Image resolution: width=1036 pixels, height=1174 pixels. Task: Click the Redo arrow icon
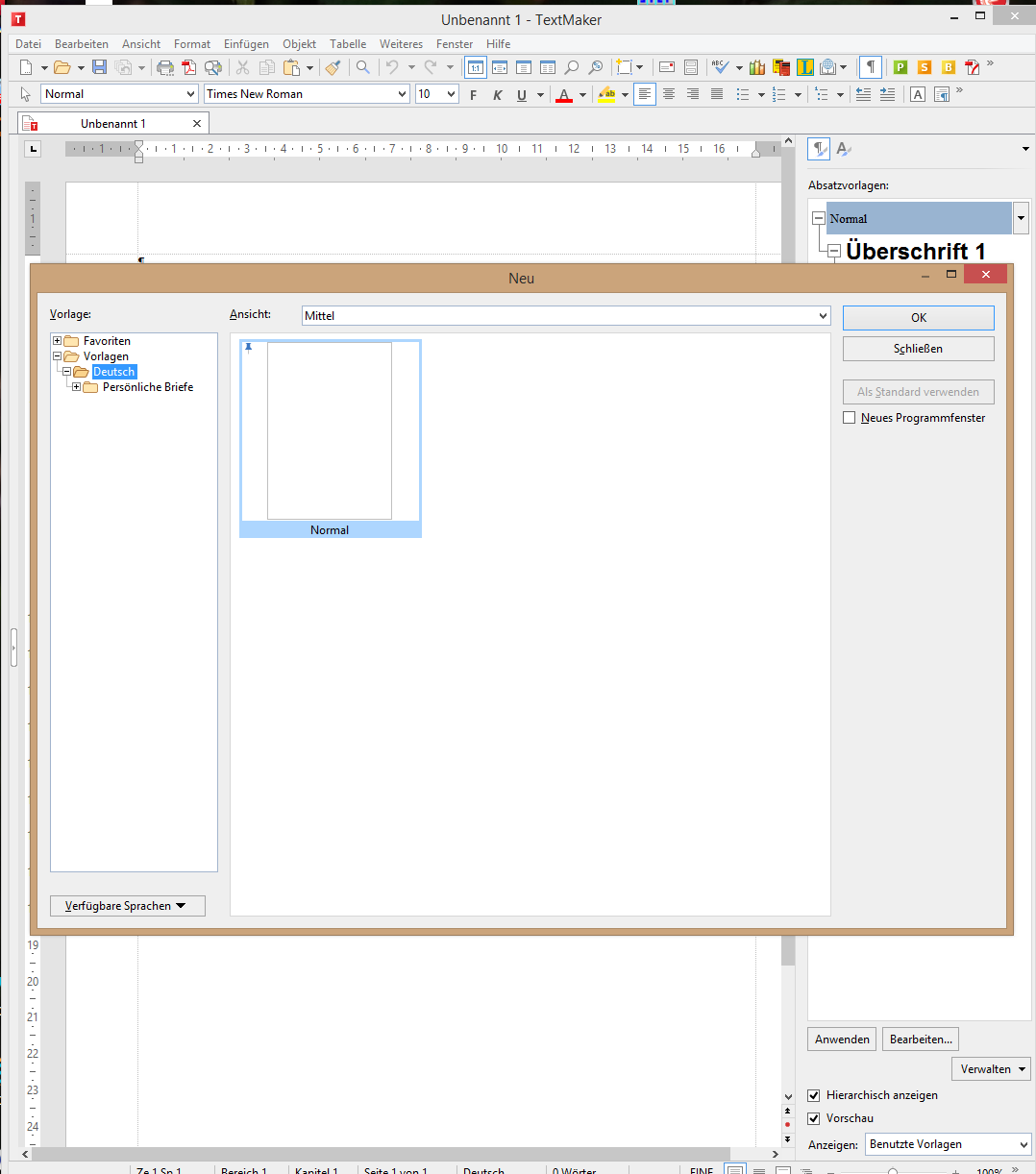tap(430, 67)
